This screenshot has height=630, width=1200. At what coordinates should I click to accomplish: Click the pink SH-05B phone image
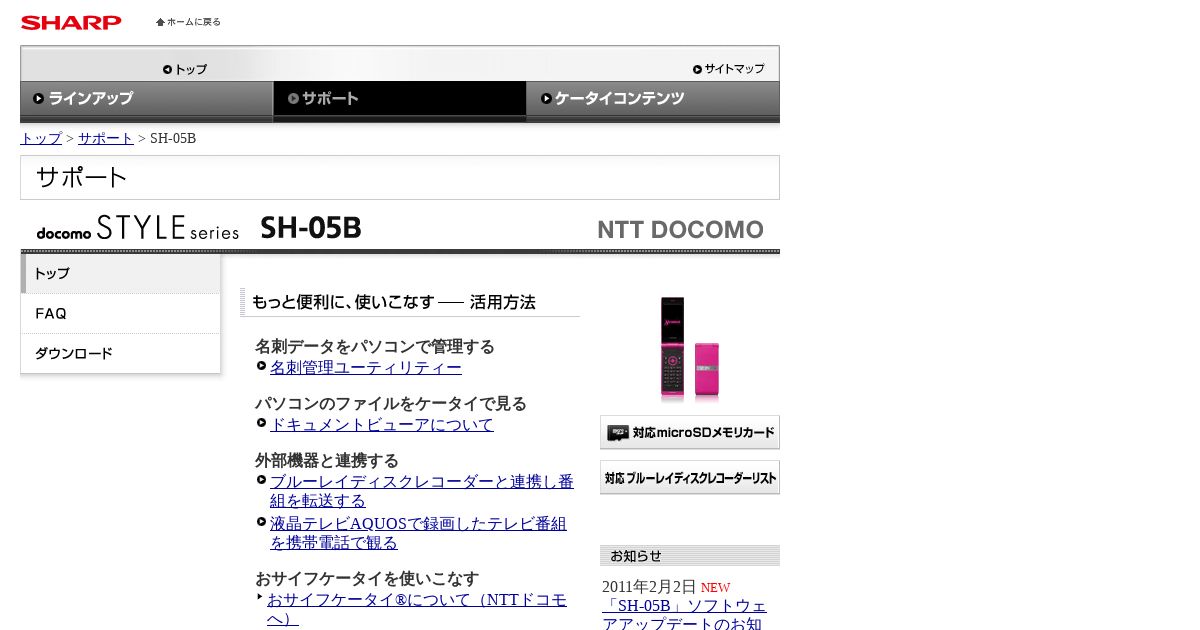click(x=689, y=347)
